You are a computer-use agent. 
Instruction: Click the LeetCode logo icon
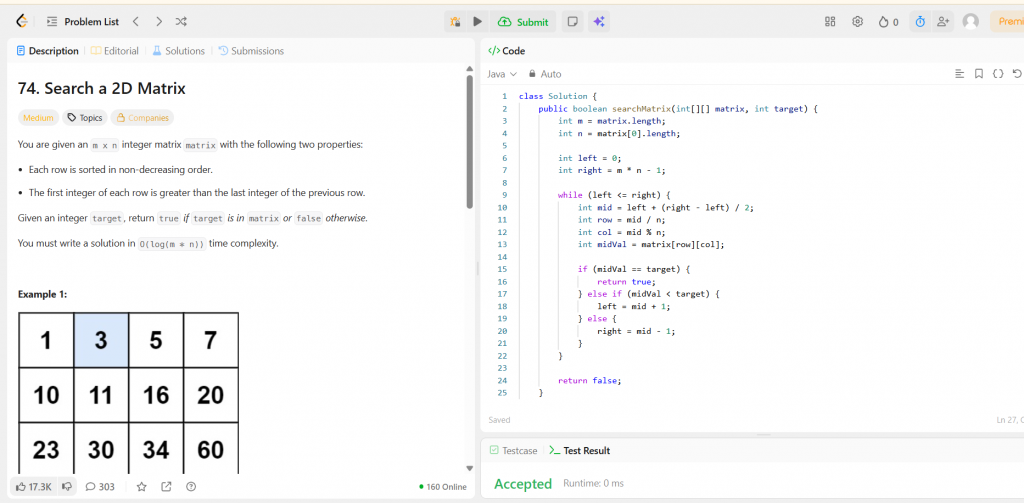point(22,22)
